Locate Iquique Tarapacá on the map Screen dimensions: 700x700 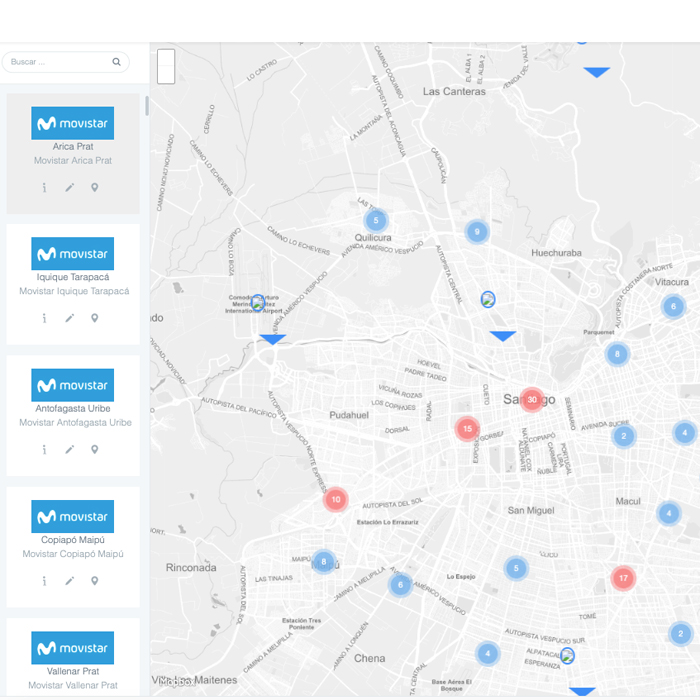(x=95, y=318)
